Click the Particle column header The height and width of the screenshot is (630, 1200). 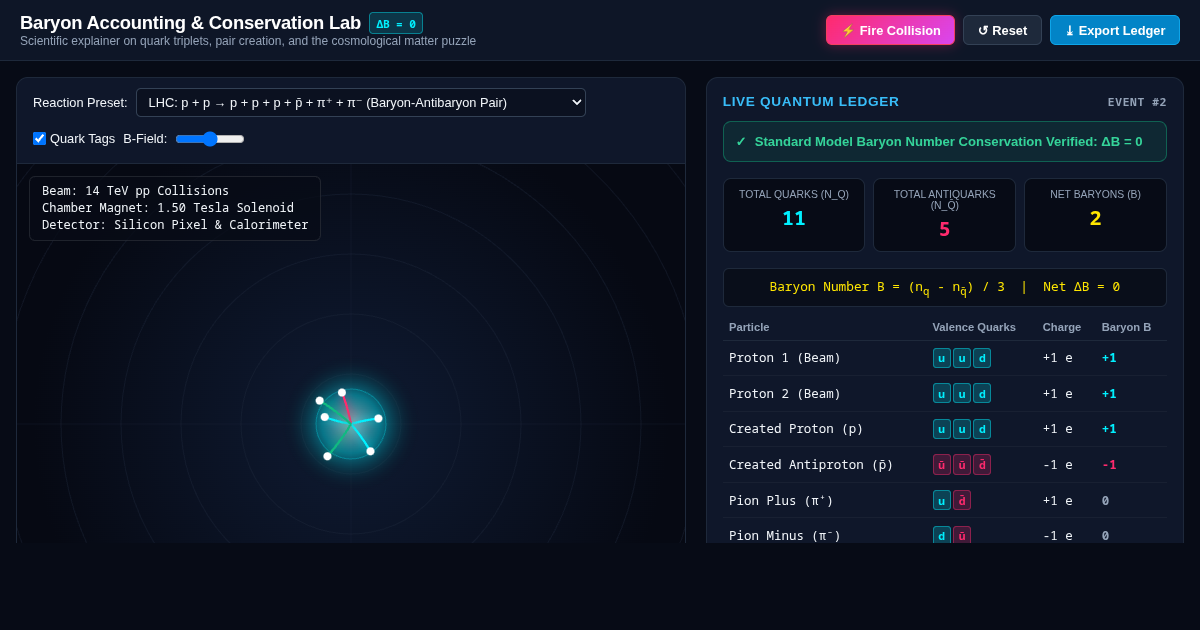[749, 327]
